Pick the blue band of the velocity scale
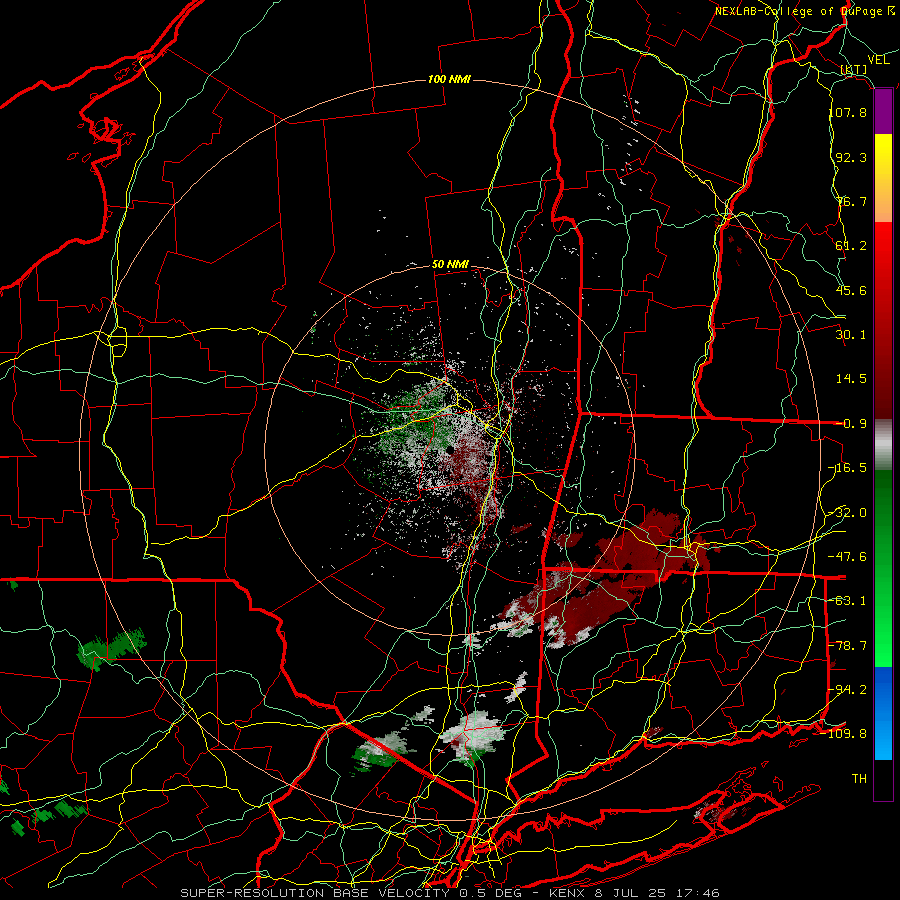Screen dimensions: 900x900 coord(883,713)
